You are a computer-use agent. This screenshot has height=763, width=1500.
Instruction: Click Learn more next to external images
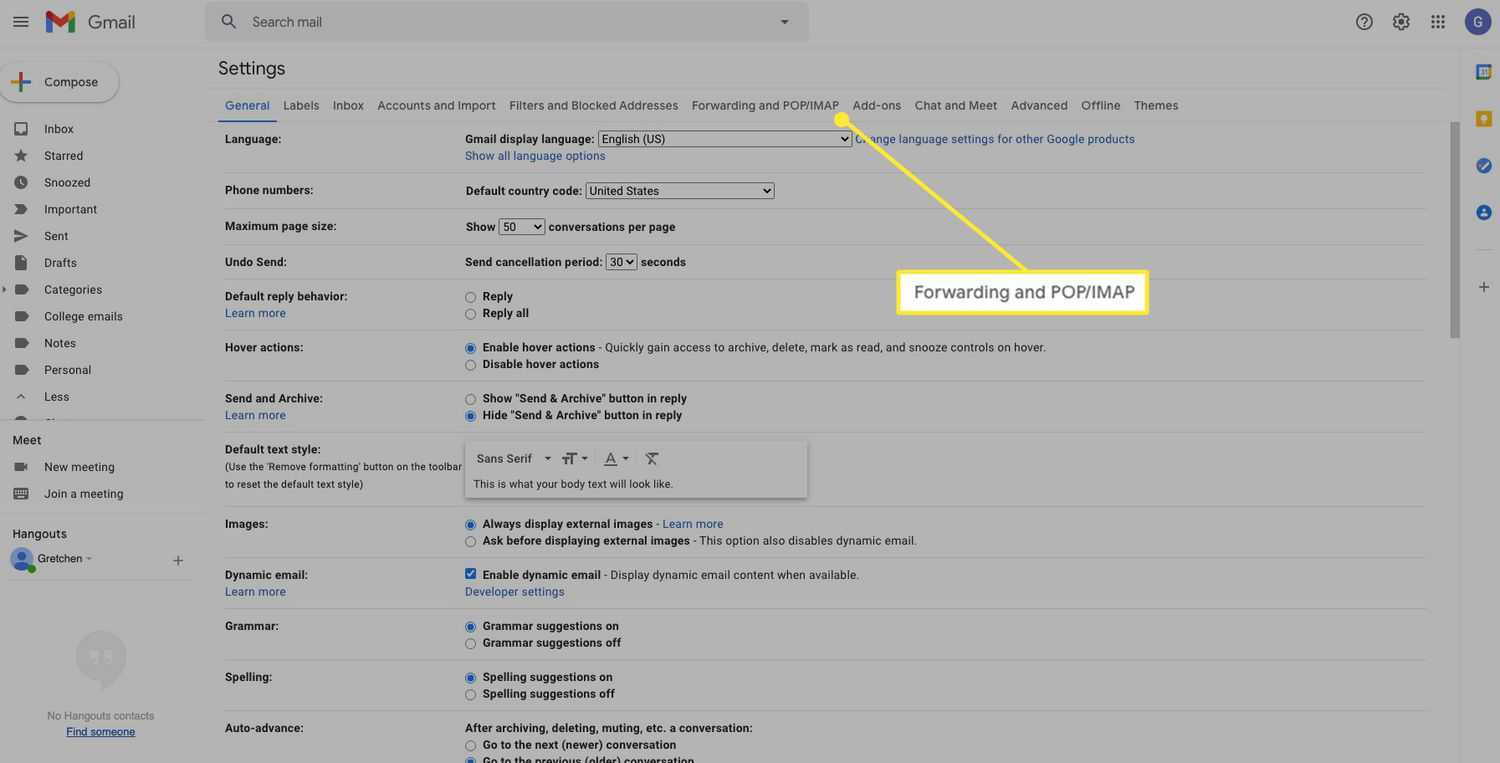692,524
